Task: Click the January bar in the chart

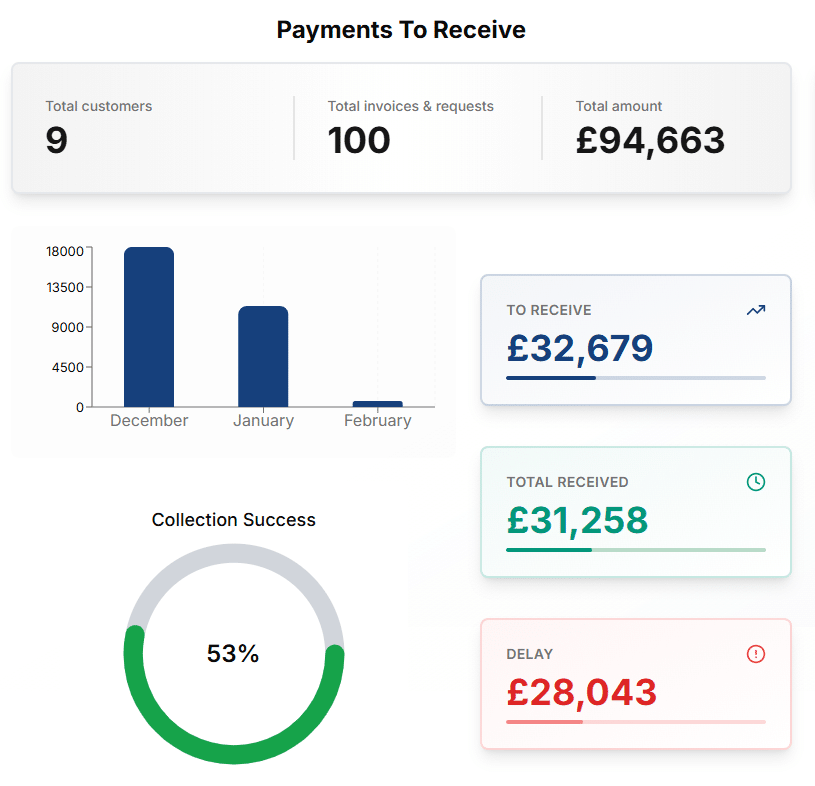Action: pyautogui.click(x=263, y=356)
